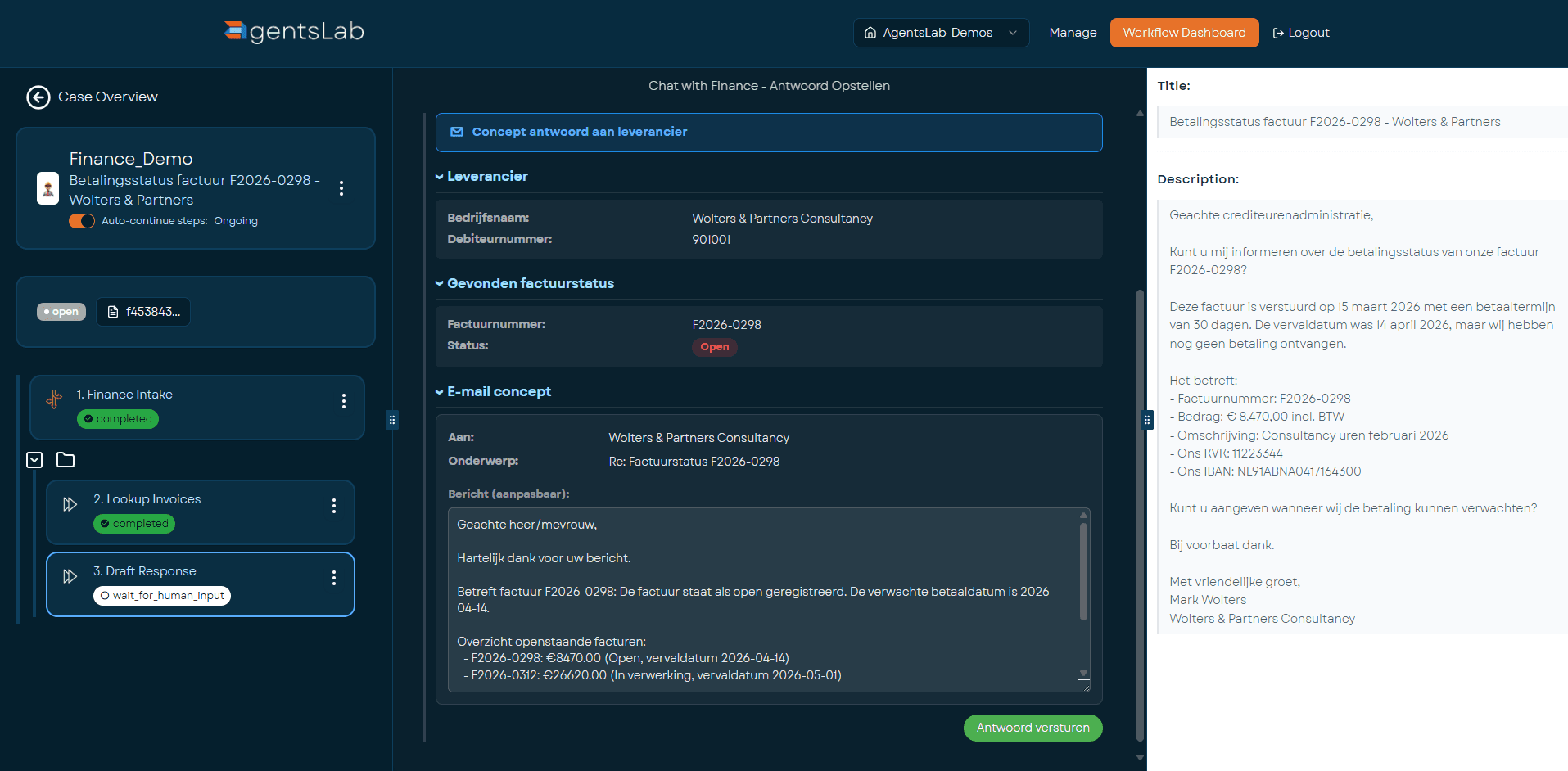Click inside the Bericht message textarea
1568x771 pixels.
click(761, 597)
